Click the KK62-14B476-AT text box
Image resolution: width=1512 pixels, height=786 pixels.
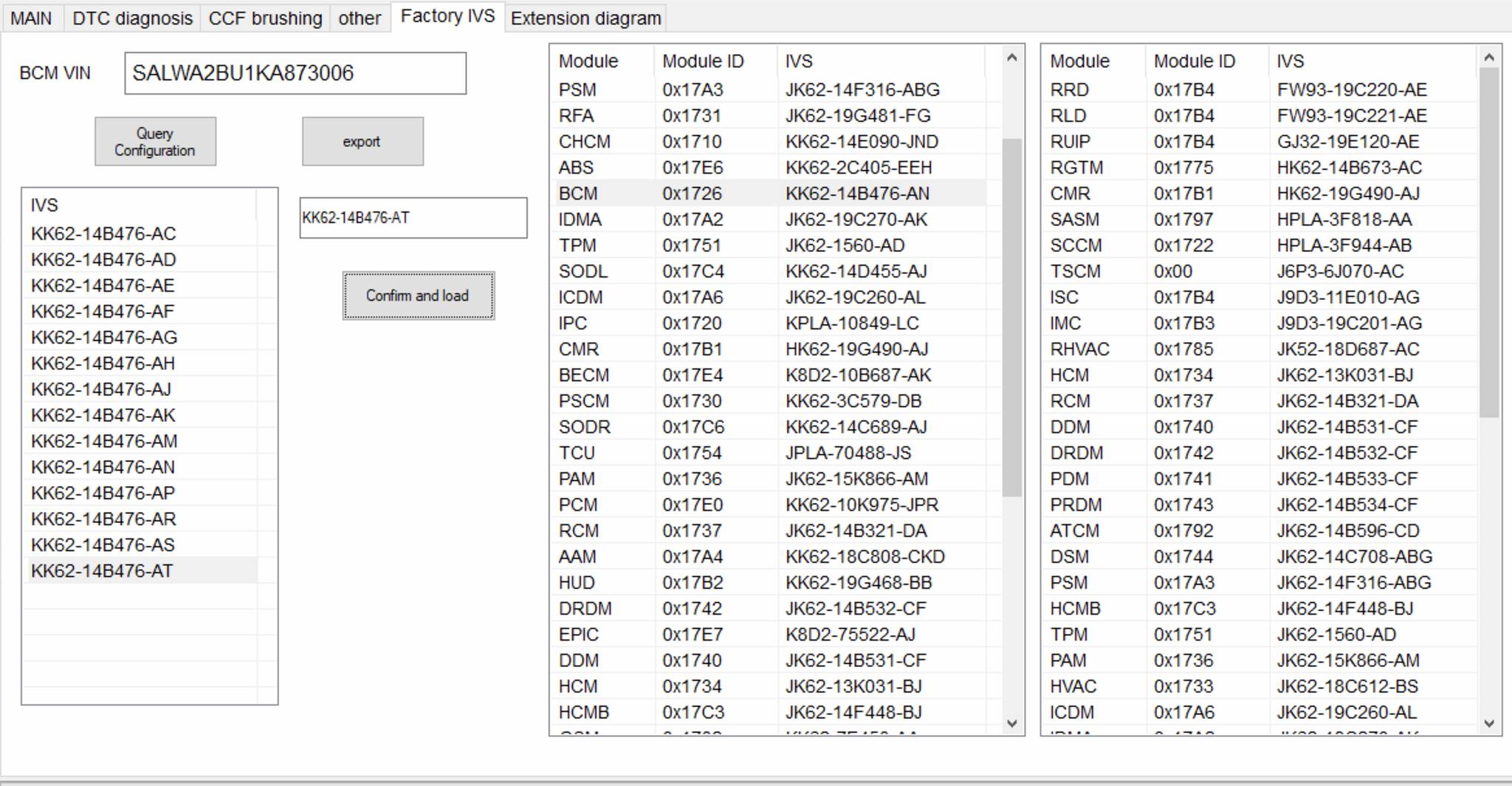point(413,218)
